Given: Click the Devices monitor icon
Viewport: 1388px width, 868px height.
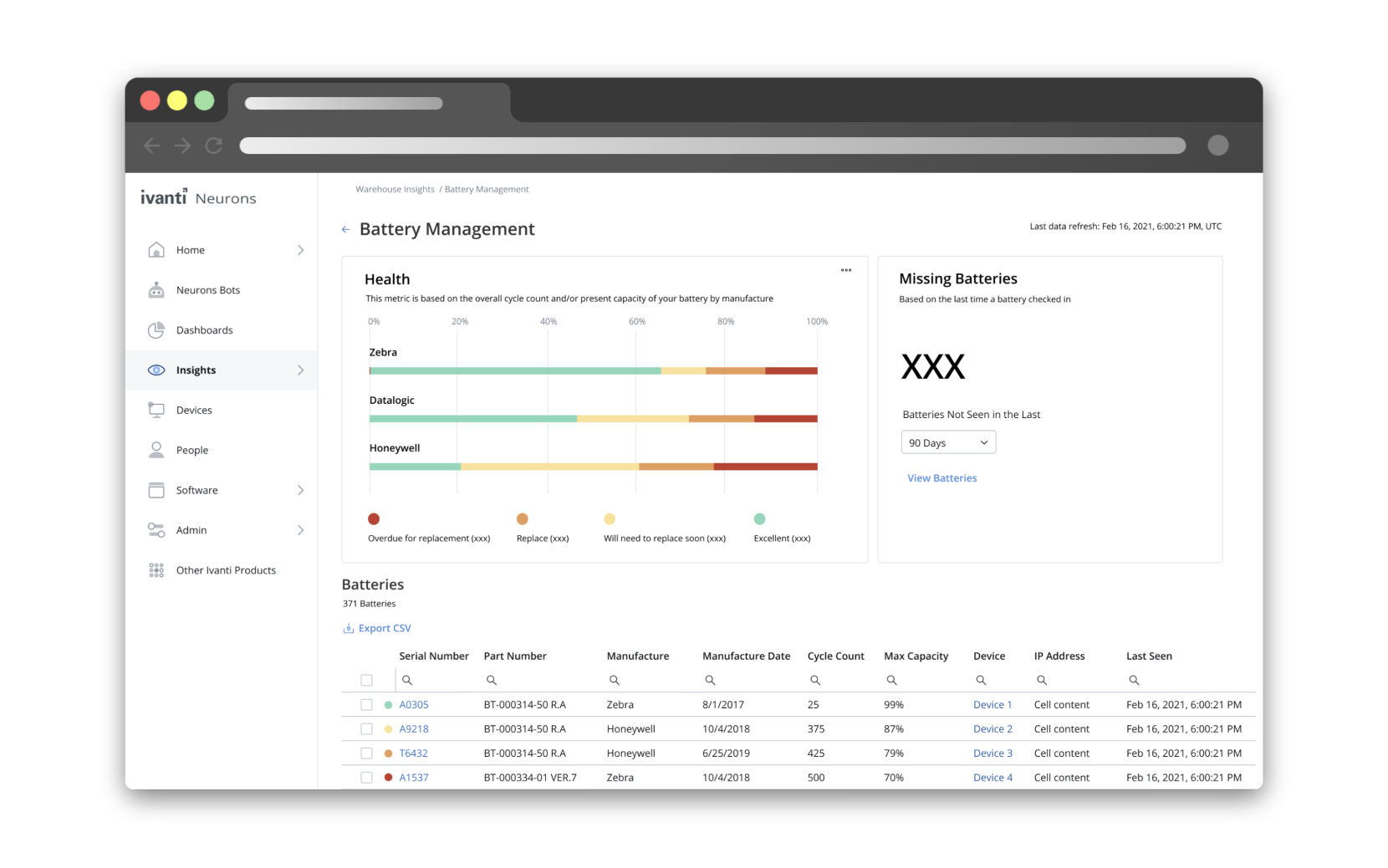Looking at the screenshot, I should point(156,410).
